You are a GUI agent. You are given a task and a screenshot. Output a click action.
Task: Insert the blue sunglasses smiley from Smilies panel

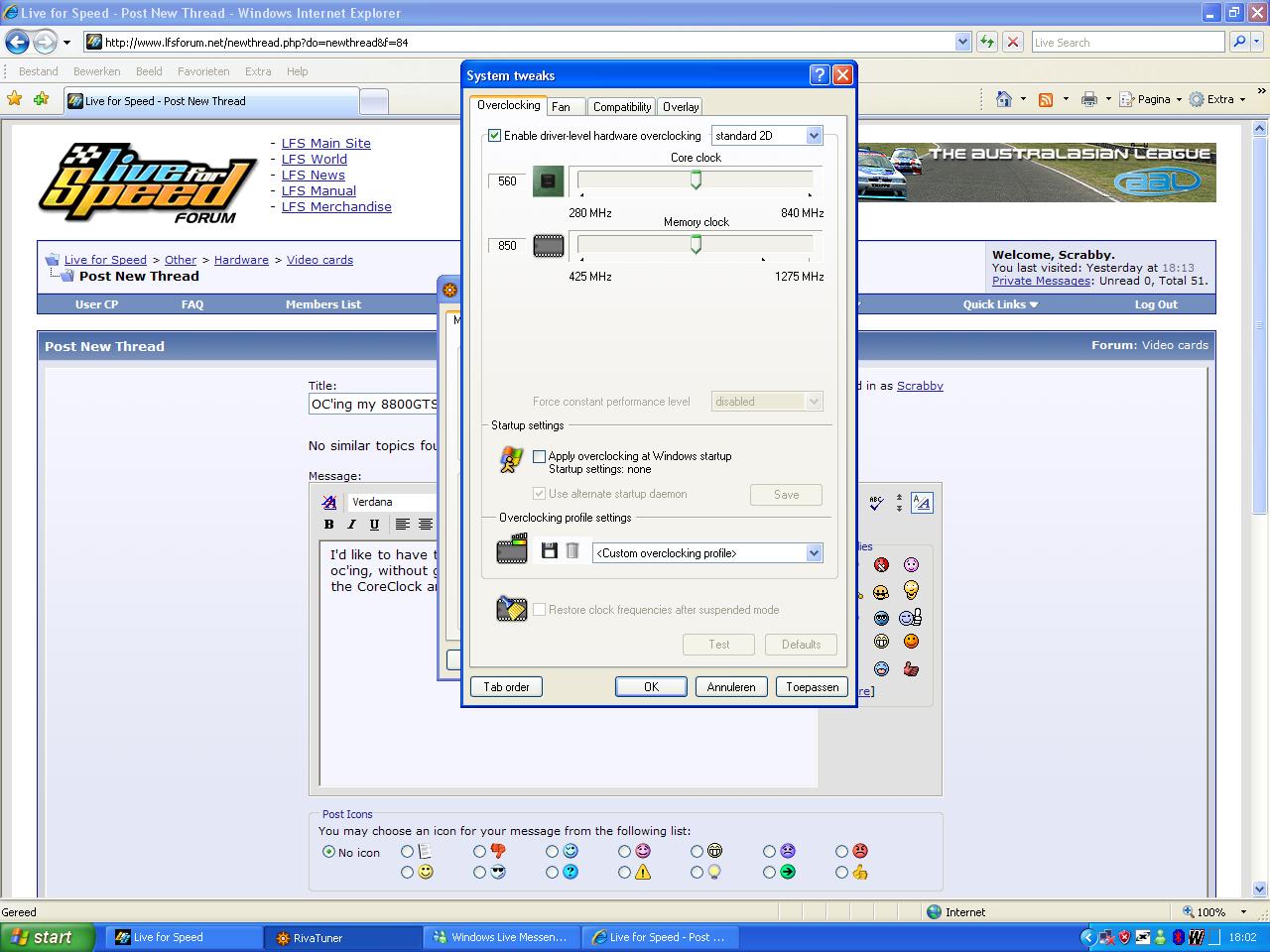[881, 618]
